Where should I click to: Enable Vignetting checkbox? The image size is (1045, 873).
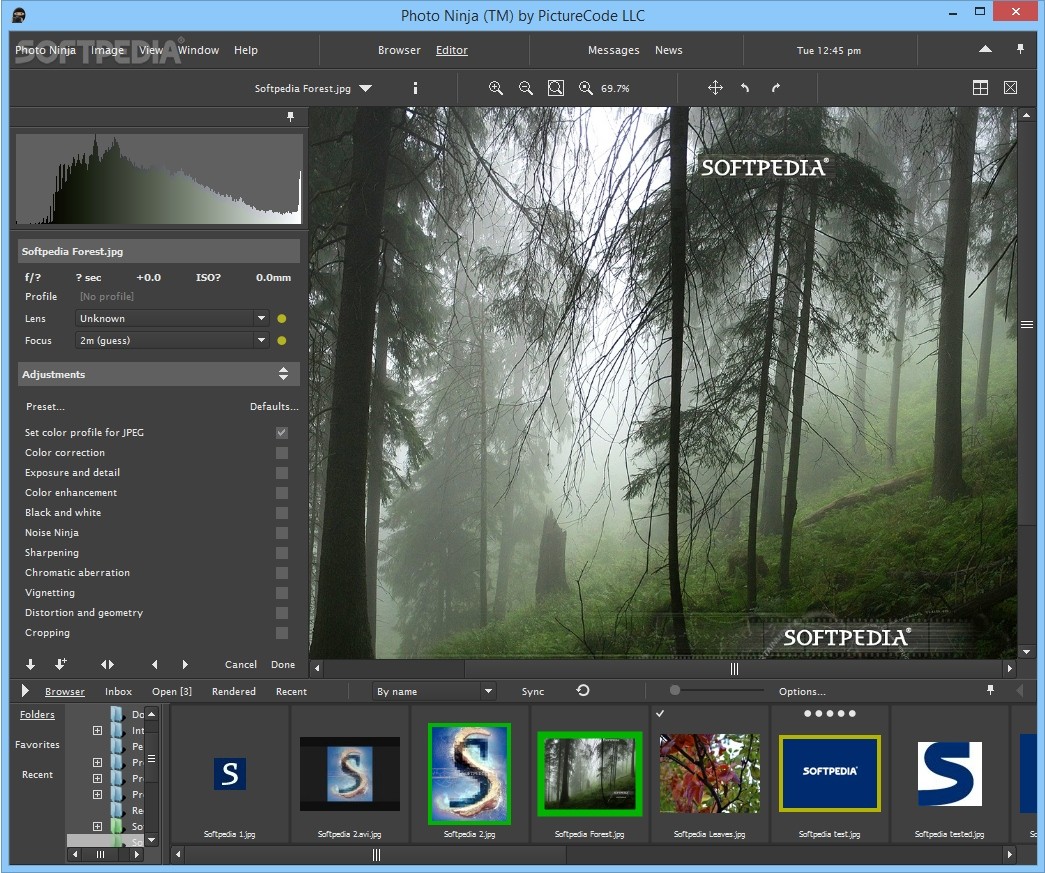click(x=282, y=592)
